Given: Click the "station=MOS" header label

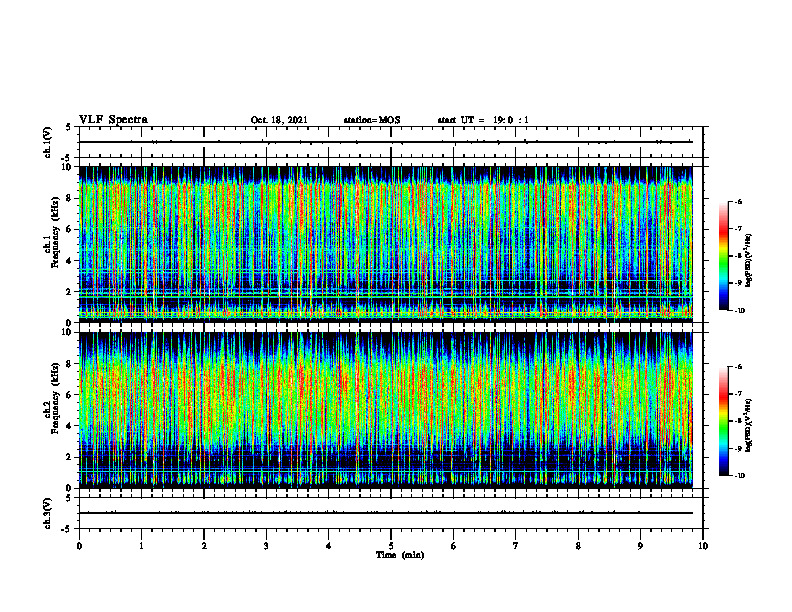Looking at the screenshot, I should coord(372,120).
